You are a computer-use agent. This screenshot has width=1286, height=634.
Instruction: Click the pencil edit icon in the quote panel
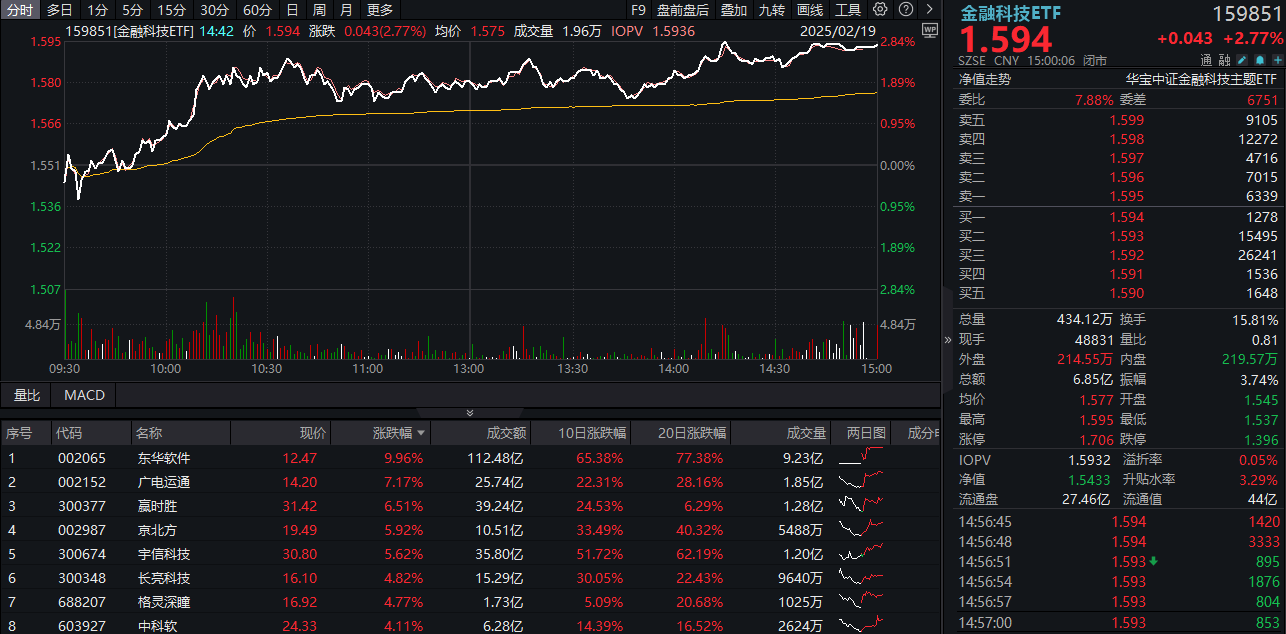(1241, 60)
